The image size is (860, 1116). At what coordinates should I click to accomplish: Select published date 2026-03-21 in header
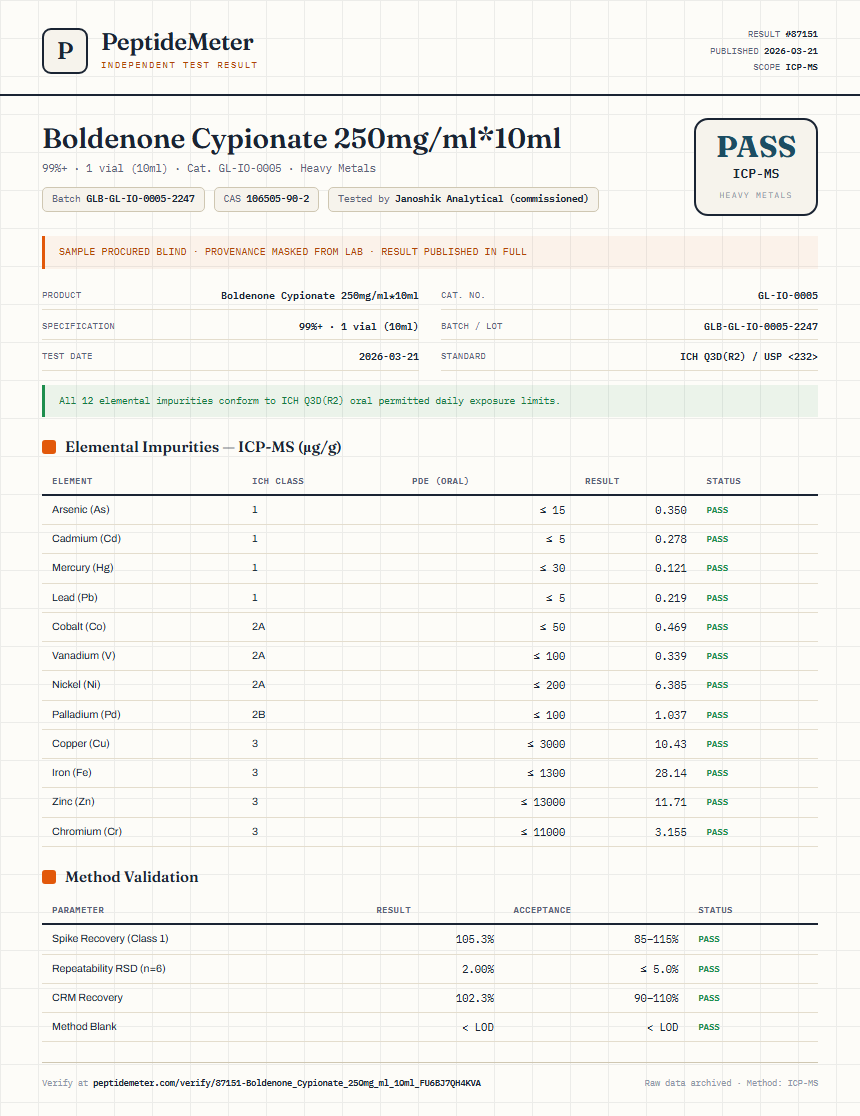[790, 51]
